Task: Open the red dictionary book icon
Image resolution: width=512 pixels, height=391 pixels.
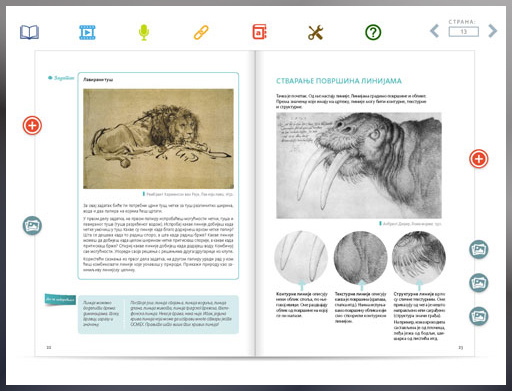Action: pos(259,32)
